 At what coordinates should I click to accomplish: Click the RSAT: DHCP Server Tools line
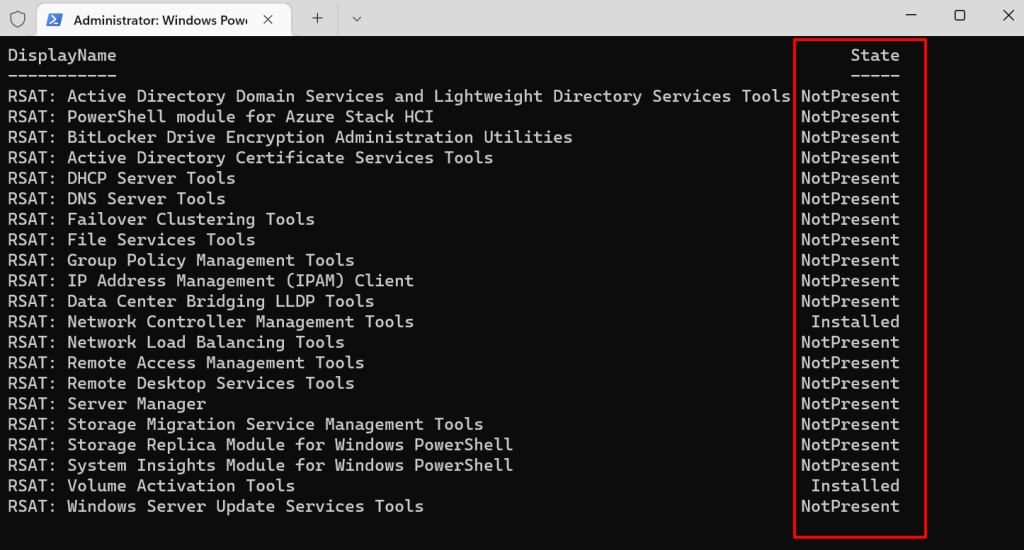pos(121,178)
